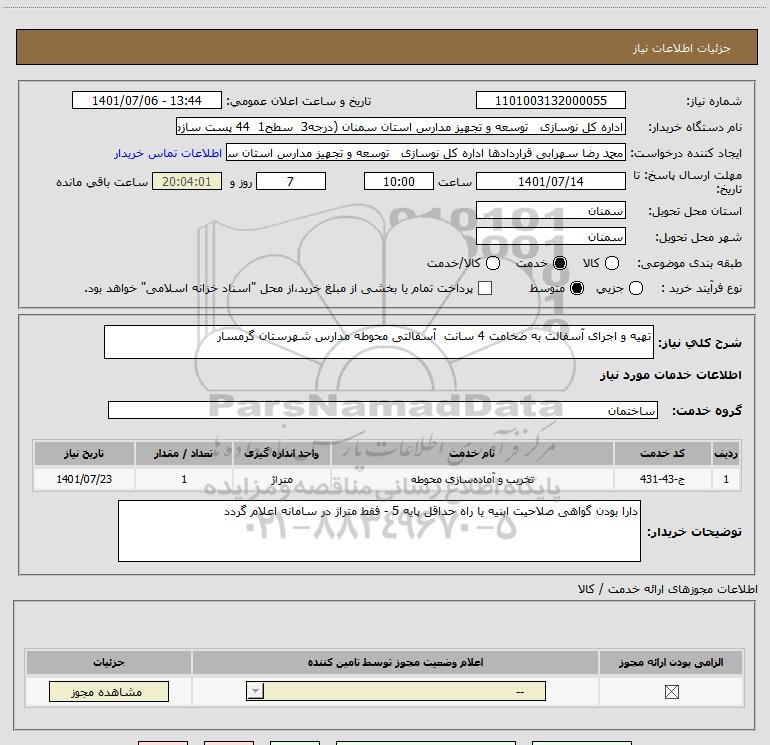Tick the اسناد خزانه اسلامی payment checkbox
The height and width of the screenshot is (745, 770).
pos(485,288)
